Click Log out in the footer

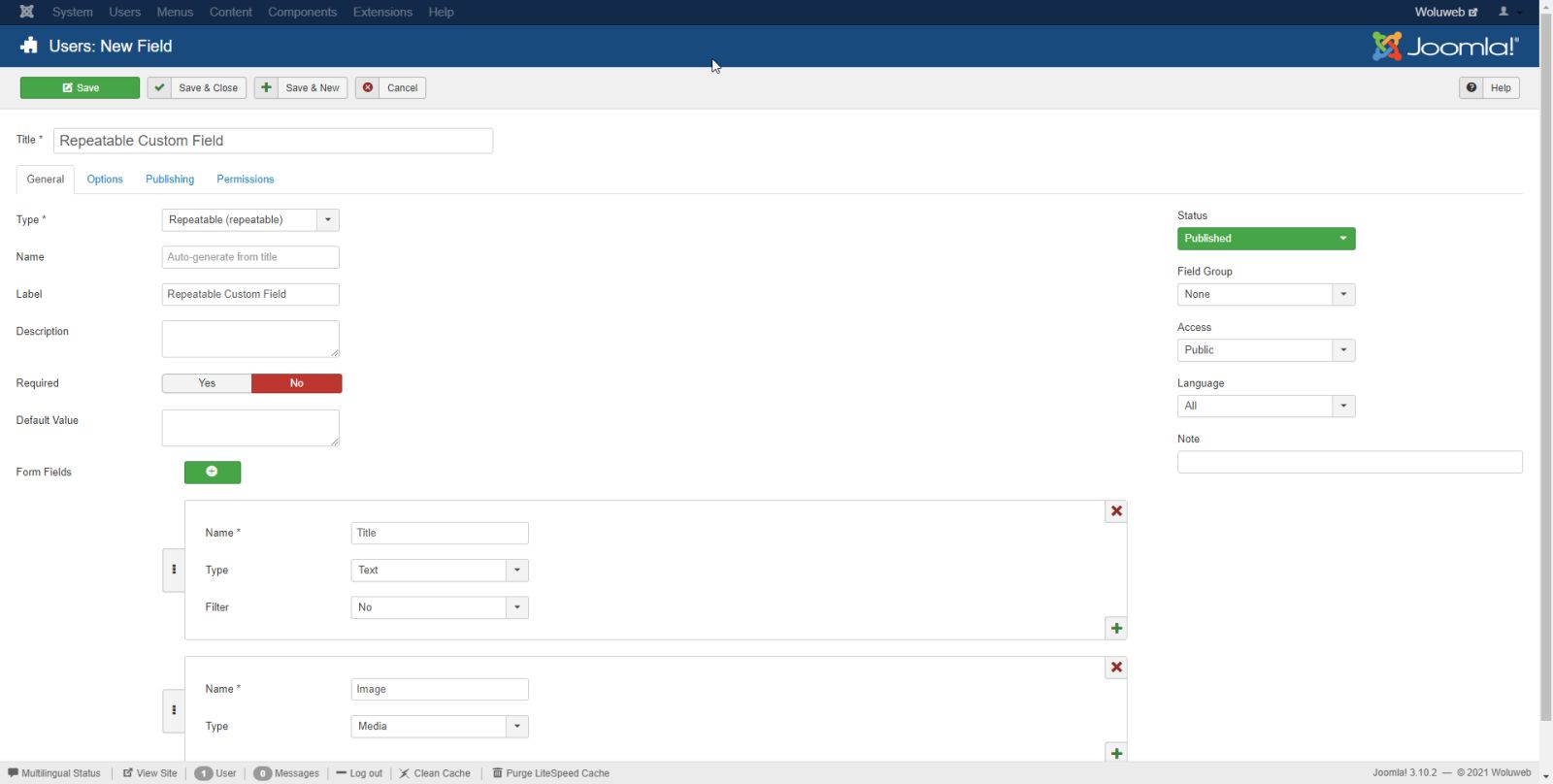tap(359, 773)
